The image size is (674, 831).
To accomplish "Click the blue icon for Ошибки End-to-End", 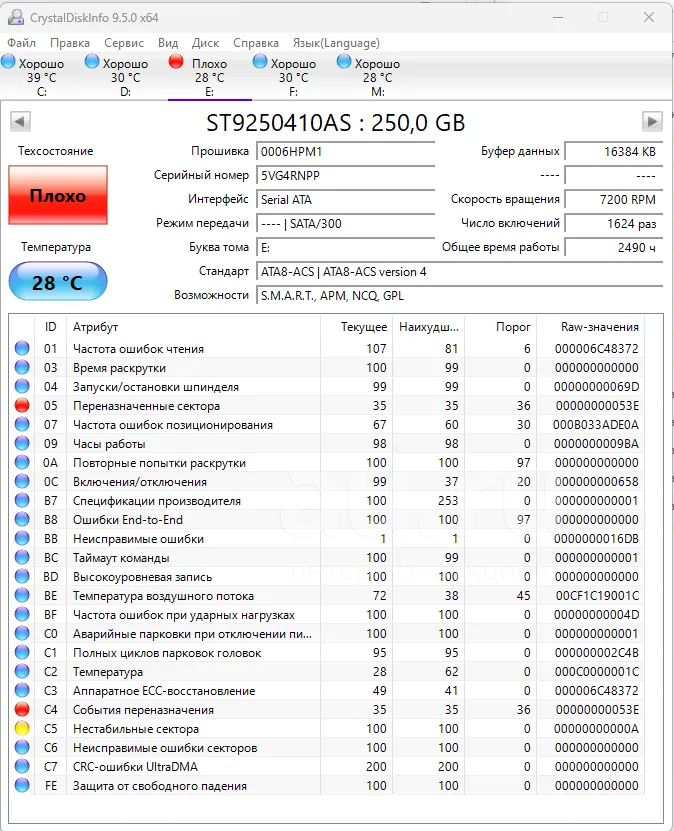I will [22, 519].
